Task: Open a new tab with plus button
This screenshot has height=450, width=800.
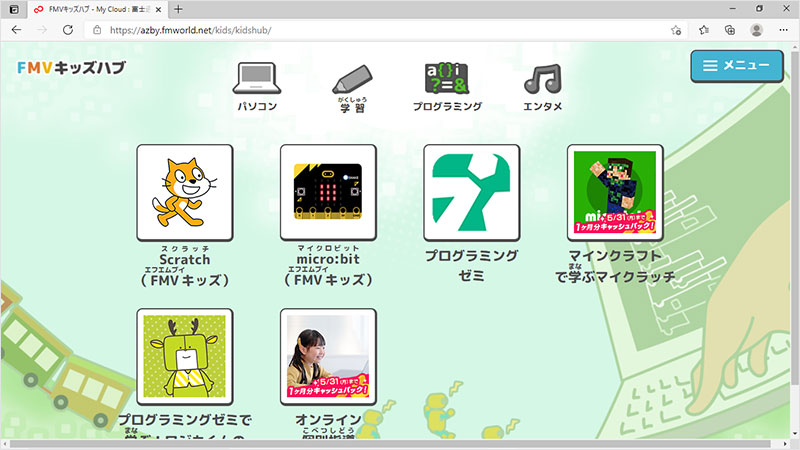Action: point(178,9)
